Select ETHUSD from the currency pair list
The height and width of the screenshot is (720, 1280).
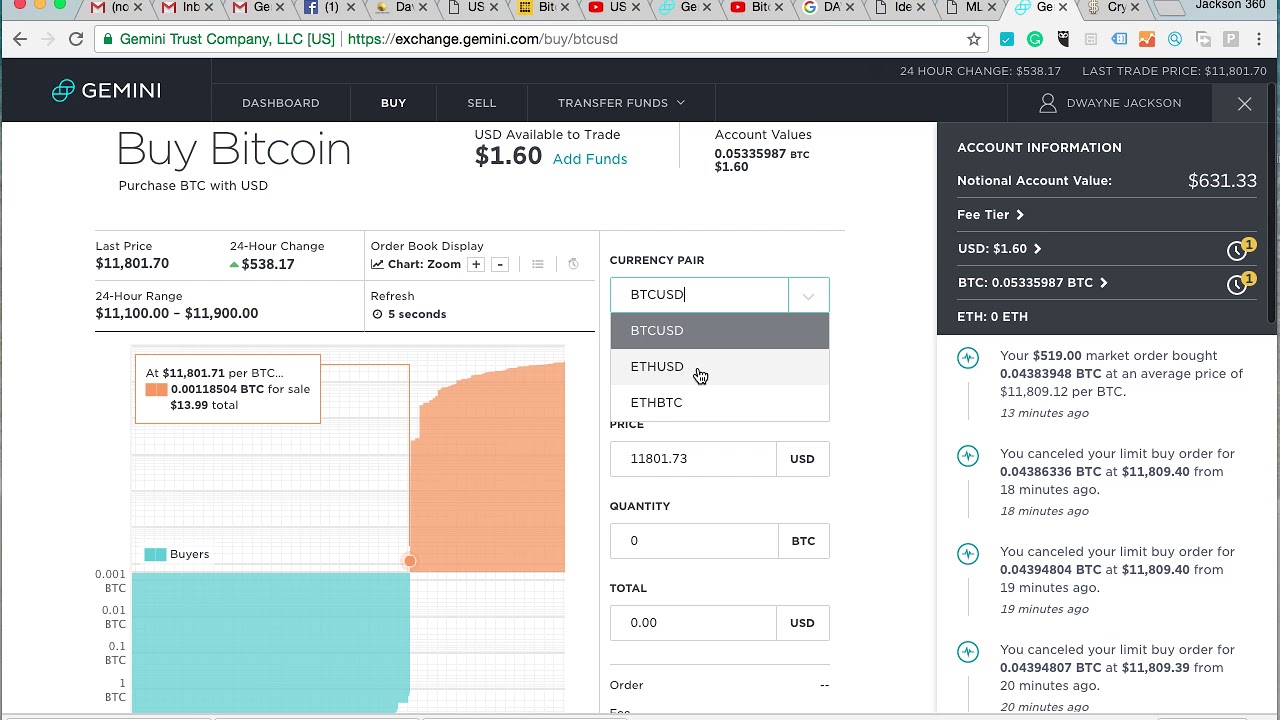click(720, 366)
